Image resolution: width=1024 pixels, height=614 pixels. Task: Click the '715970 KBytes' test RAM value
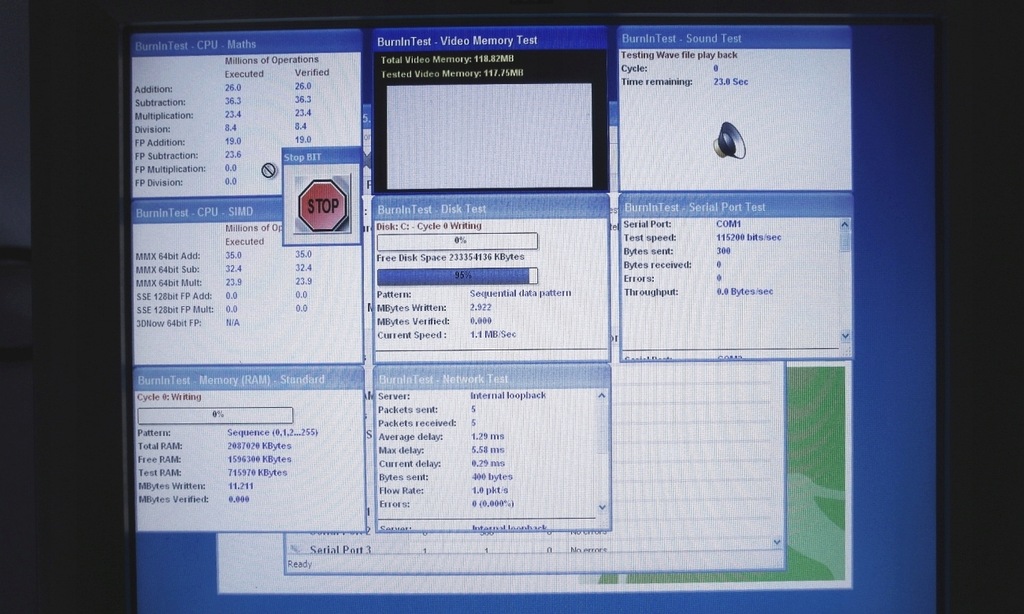[x=257, y=472]
